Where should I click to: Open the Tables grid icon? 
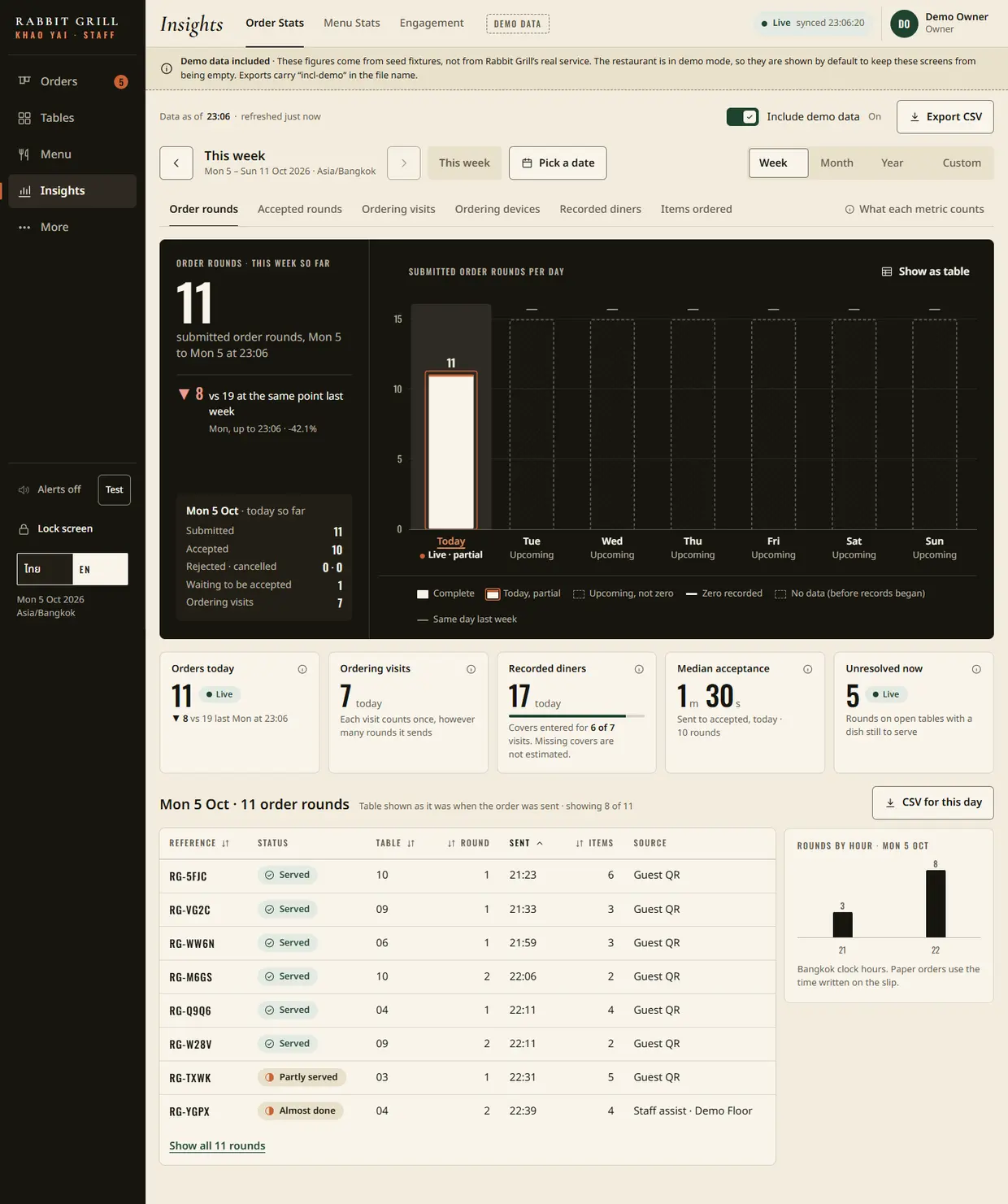(x=24, y=118)
